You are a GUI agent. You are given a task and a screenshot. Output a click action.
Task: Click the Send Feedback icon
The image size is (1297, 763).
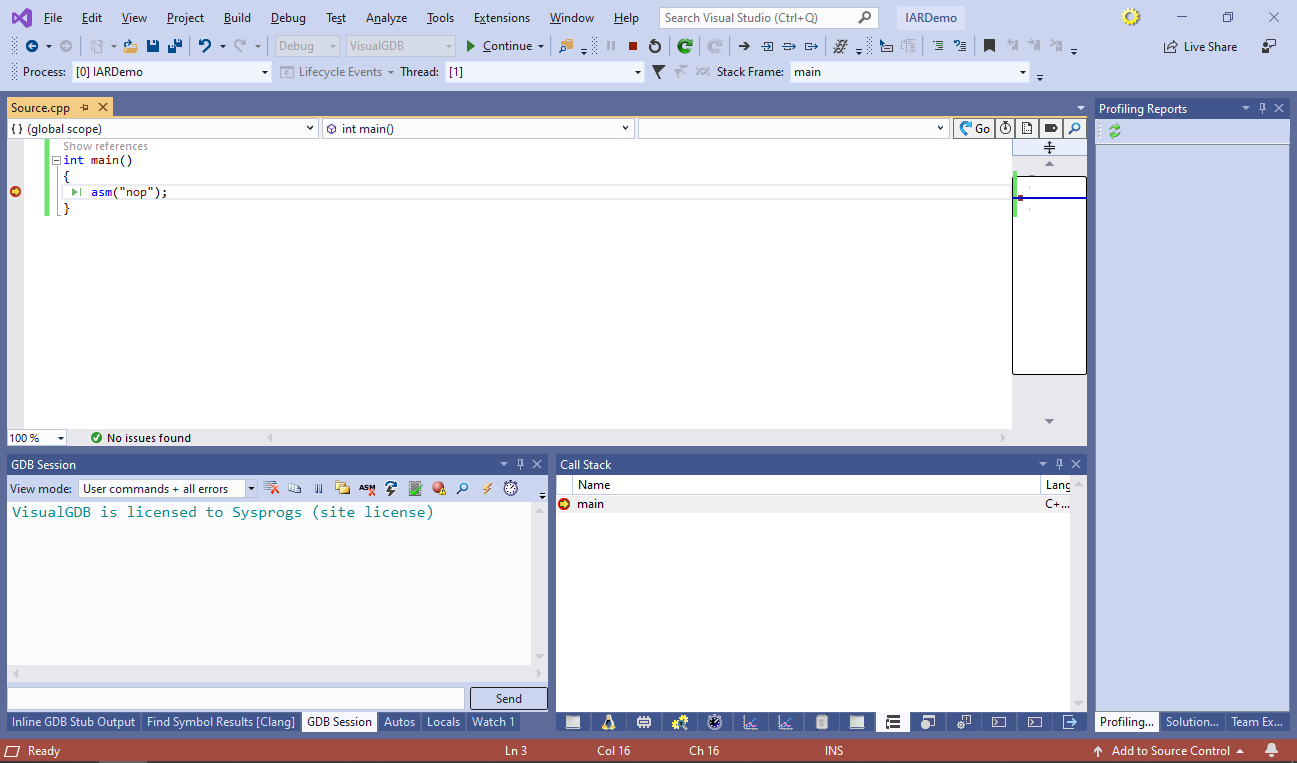(x=1269, y=46)
